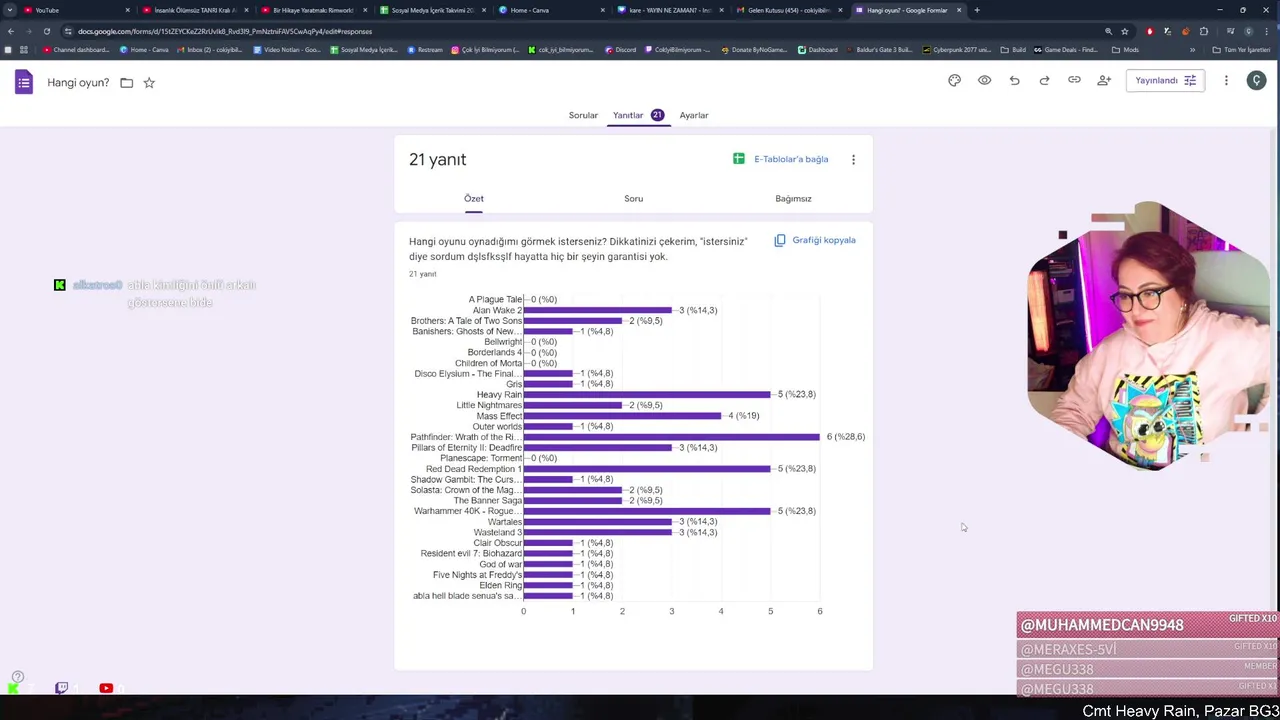This screenshot has width=1280, height=720.
Task: Open a new browser tab
Action: pos(976,10)
